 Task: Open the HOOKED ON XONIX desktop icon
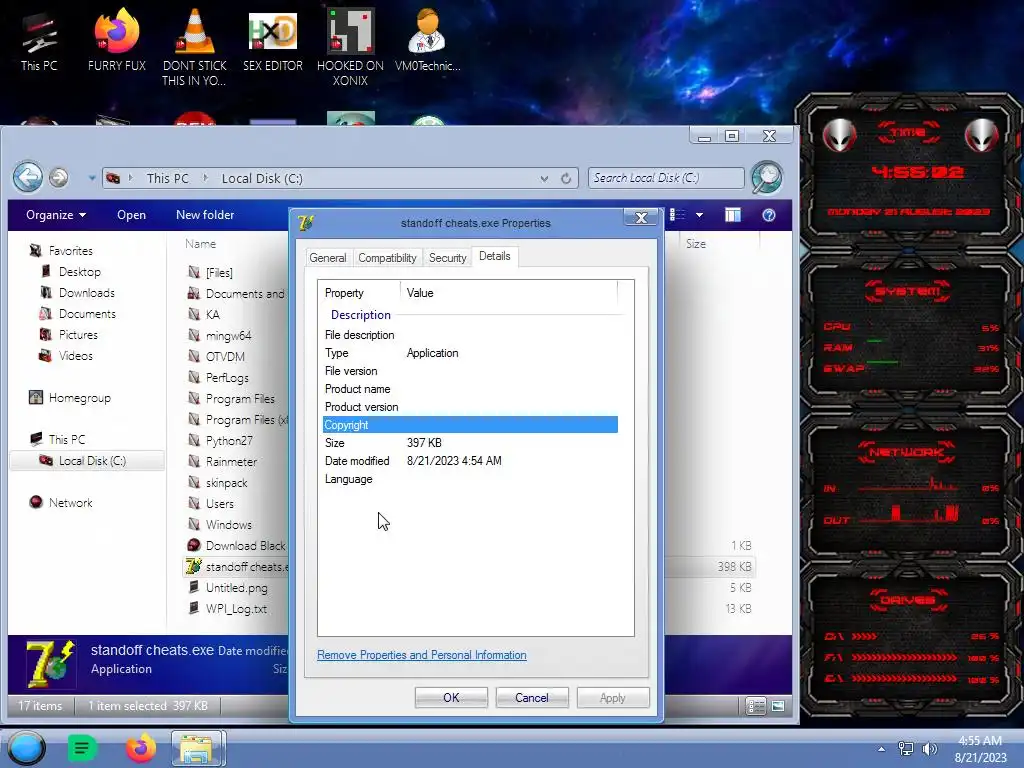(350, 47)
